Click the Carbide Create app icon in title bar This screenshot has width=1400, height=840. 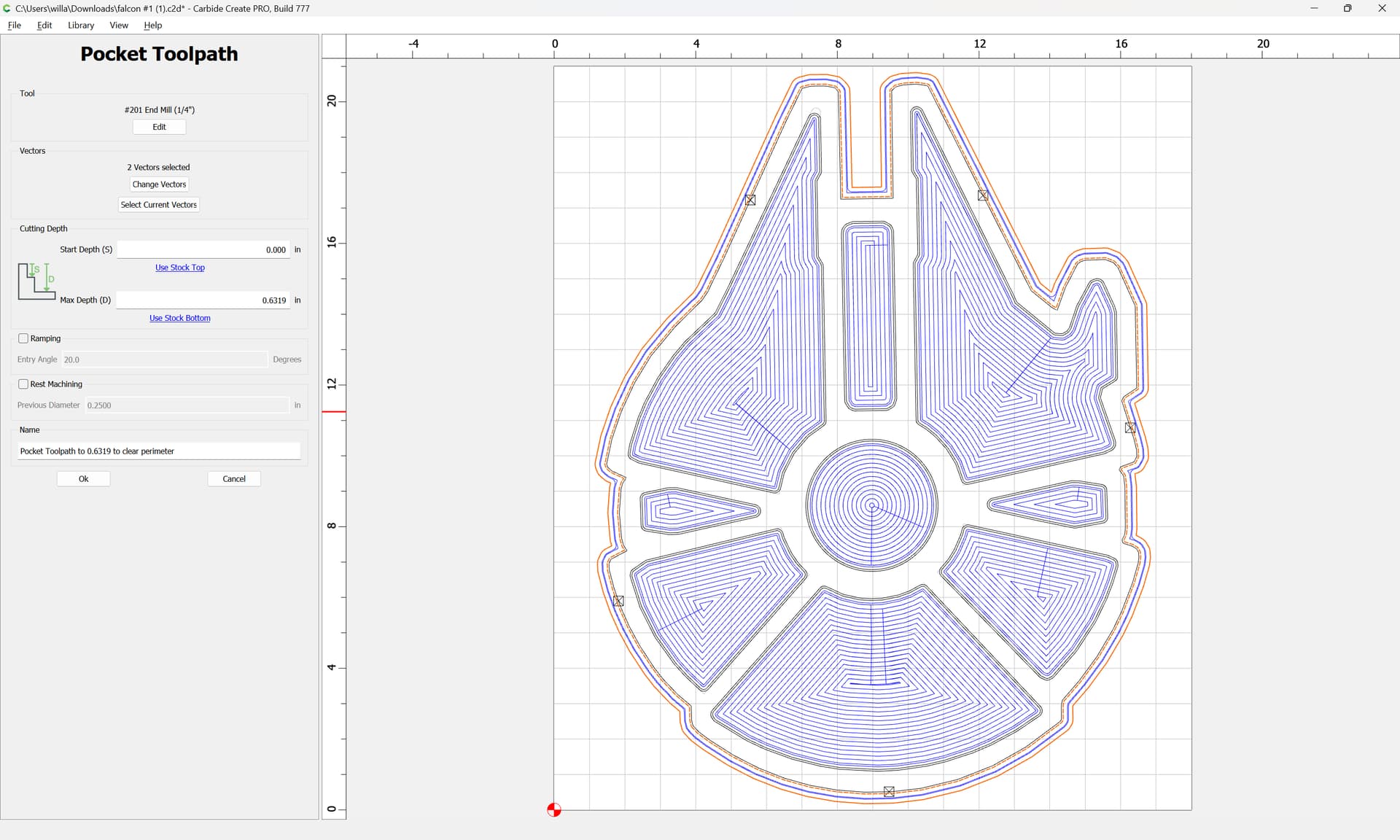click(x=7, y=8)
